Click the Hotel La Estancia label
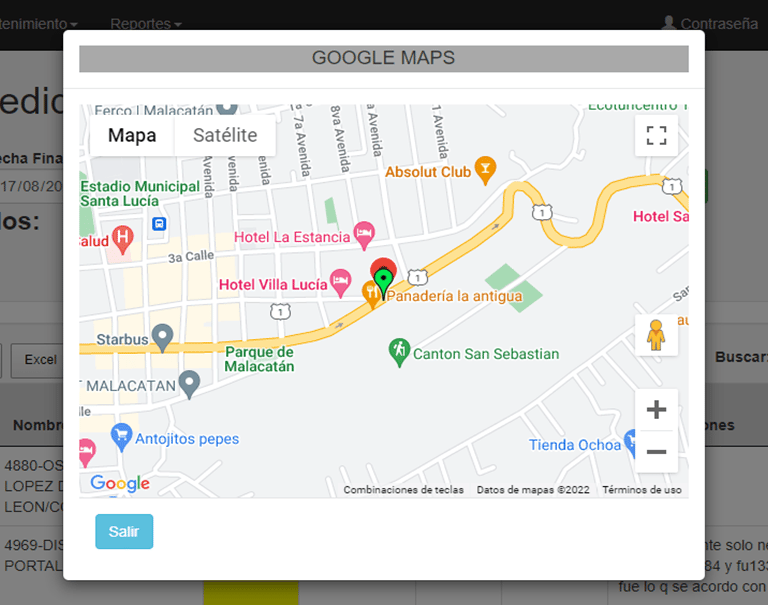The image size is (768, 605). 292,237
